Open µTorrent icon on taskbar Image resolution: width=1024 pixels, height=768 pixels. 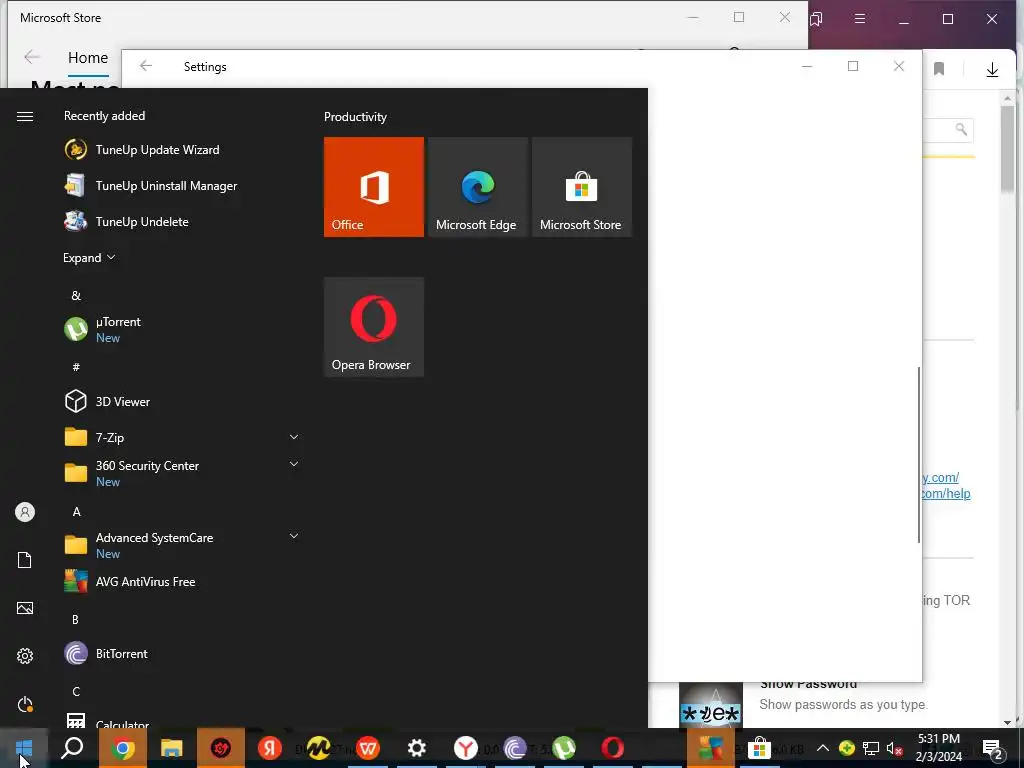tap(564, 748)
